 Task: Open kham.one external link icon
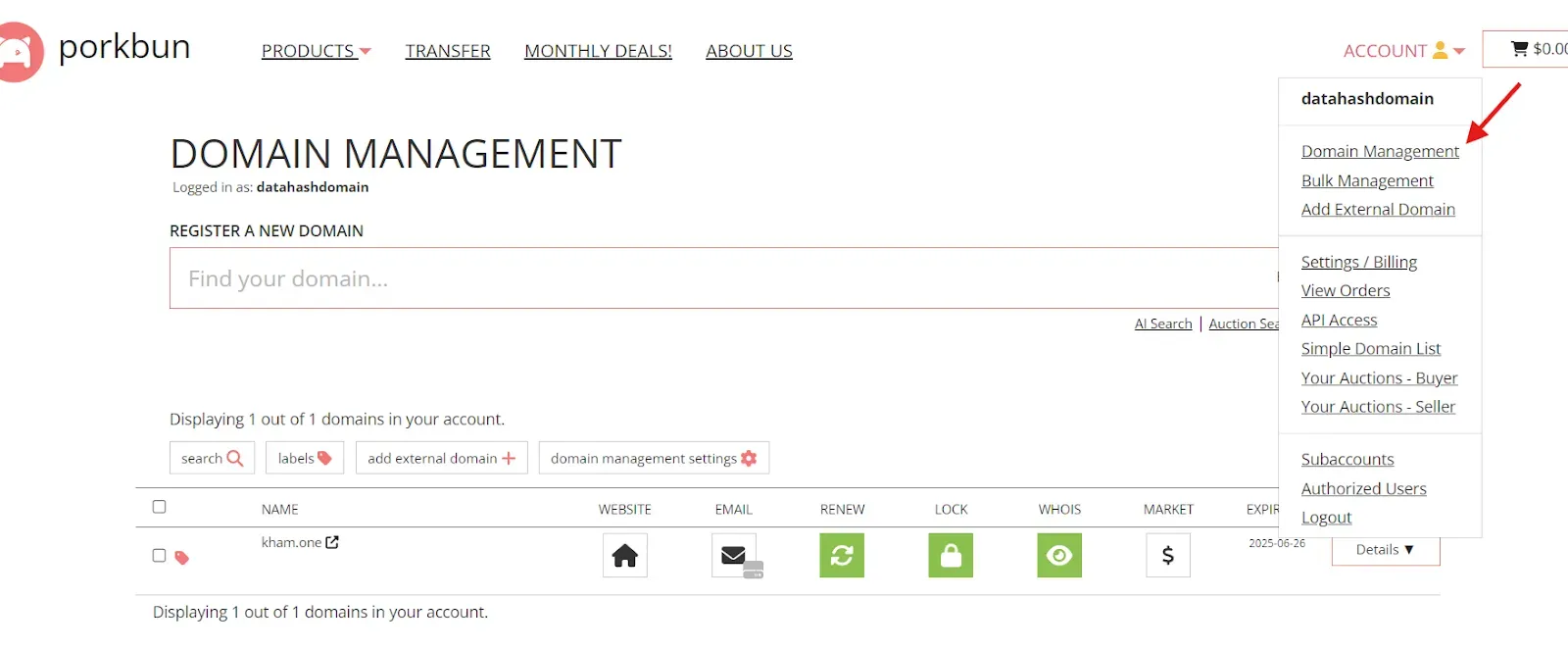pyautogui.click(x=332, y=542)
